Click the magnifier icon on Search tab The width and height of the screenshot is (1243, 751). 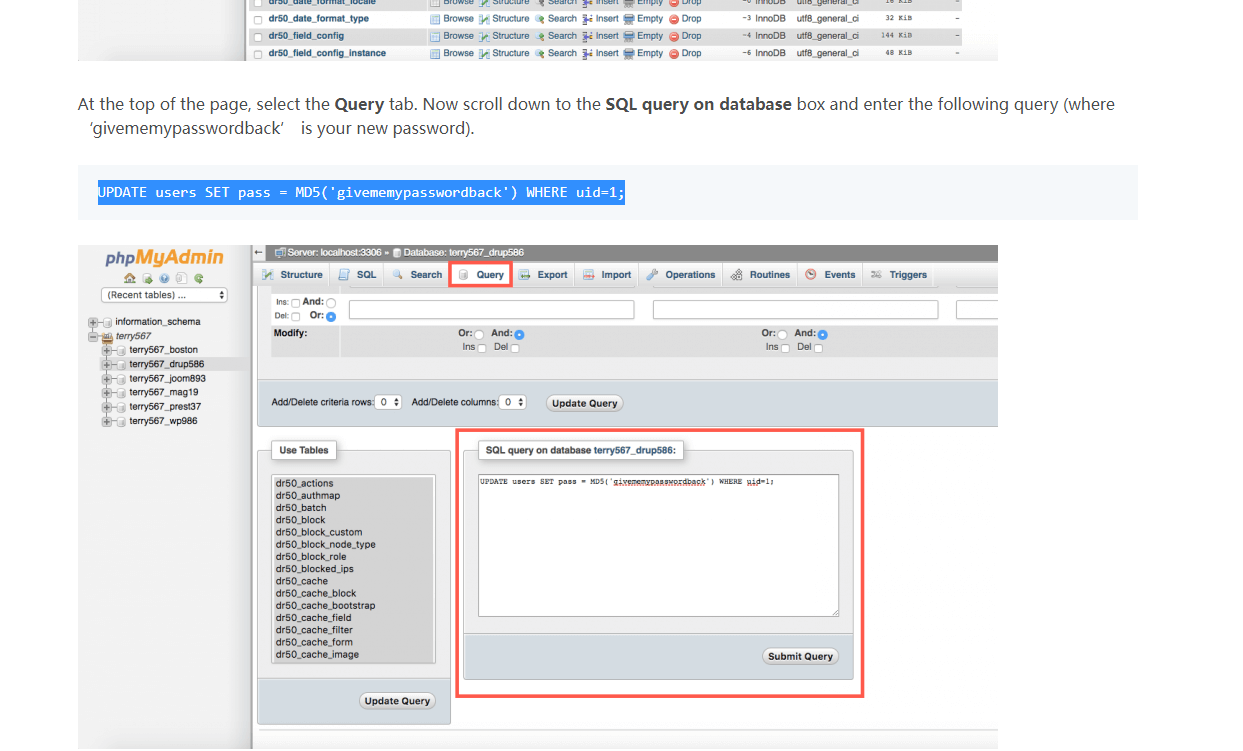coord(398,275)
